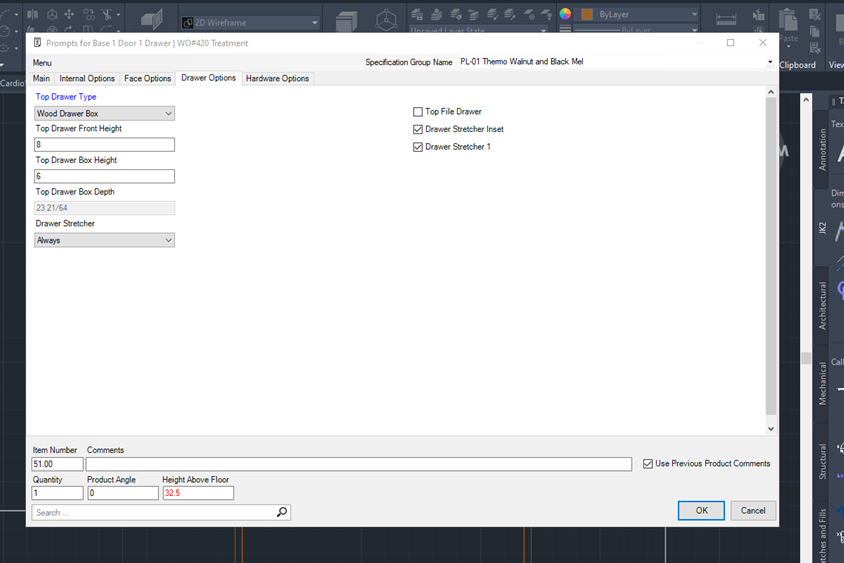Open the Mechanical palette tab

[x=822, y=383]
